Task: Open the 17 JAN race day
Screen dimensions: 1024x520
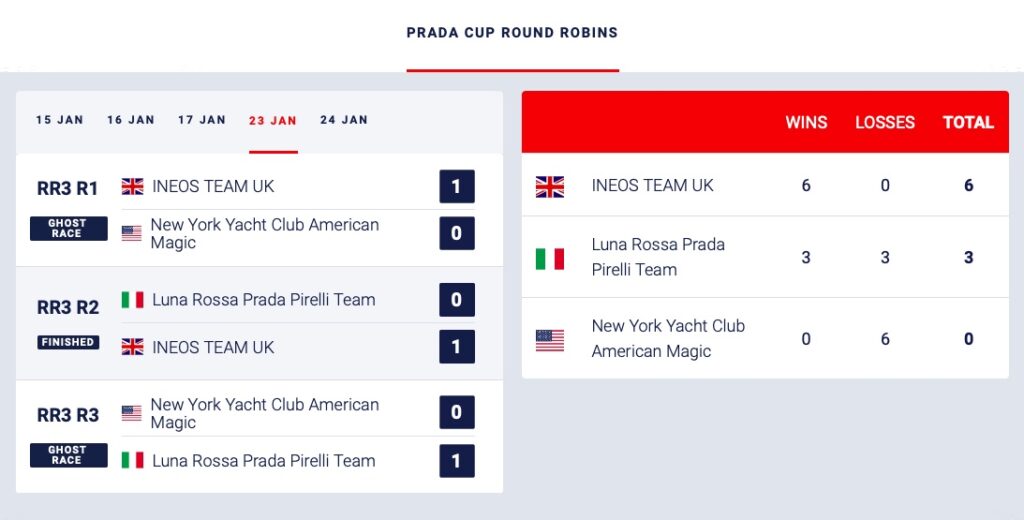Action: pos(202,120)
